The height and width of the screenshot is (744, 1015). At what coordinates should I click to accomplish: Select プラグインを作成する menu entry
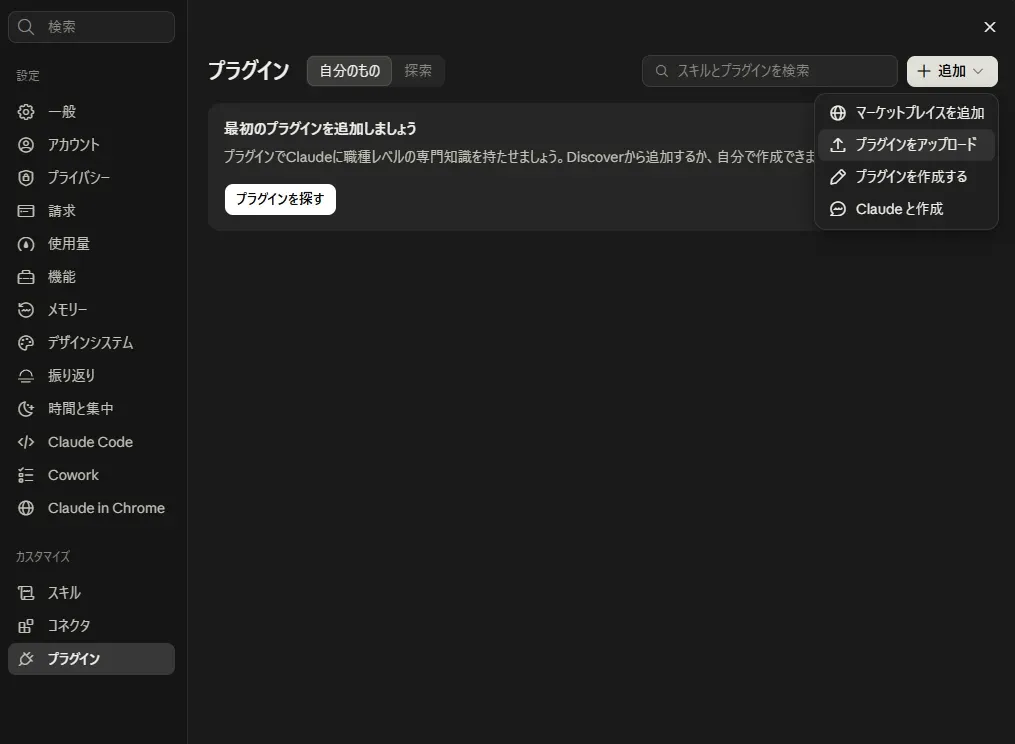pos(906,177)
